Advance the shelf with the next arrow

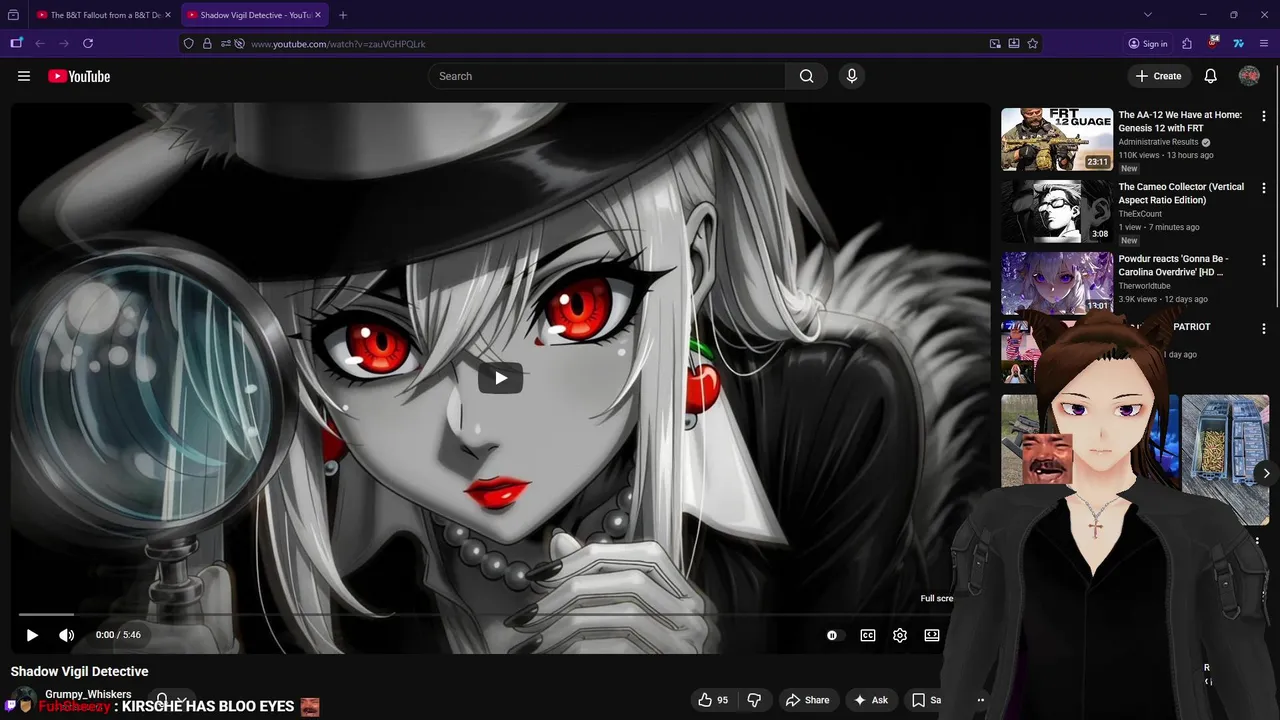1266,473
